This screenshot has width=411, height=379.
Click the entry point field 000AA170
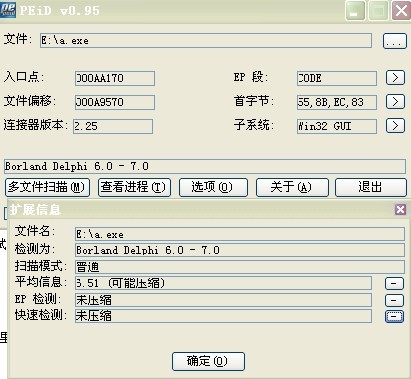point(115,78)
